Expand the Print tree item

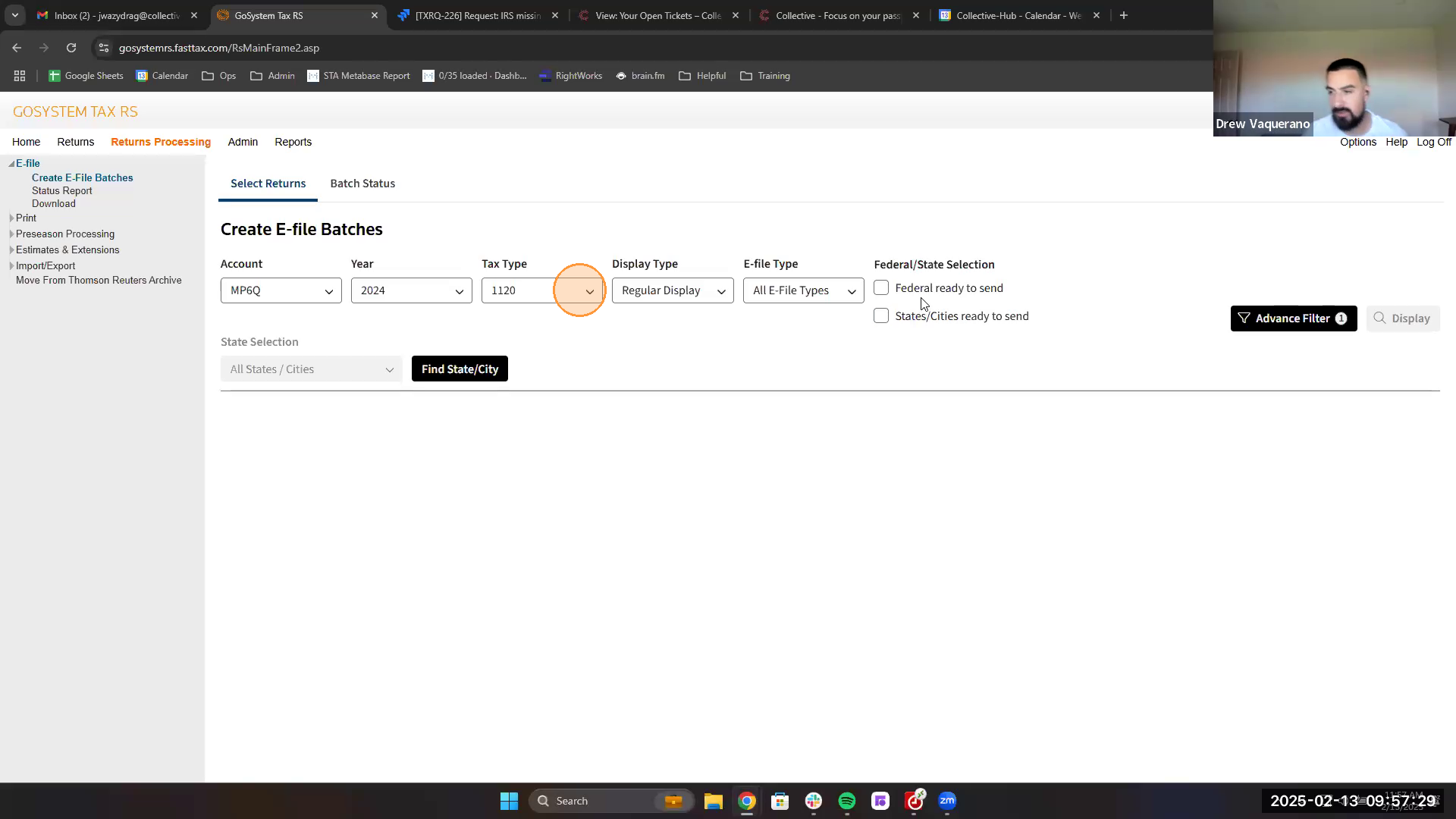[x=11, y=218]
